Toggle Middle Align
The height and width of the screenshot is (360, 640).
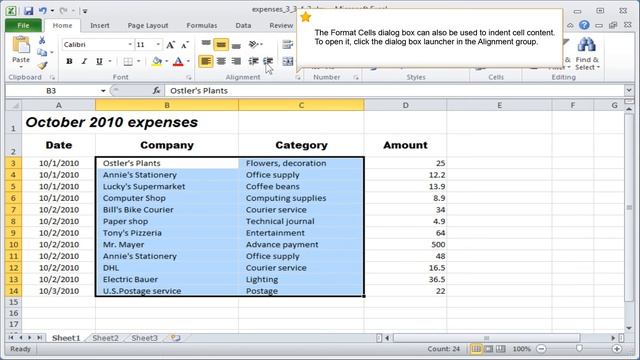point(221,44)
